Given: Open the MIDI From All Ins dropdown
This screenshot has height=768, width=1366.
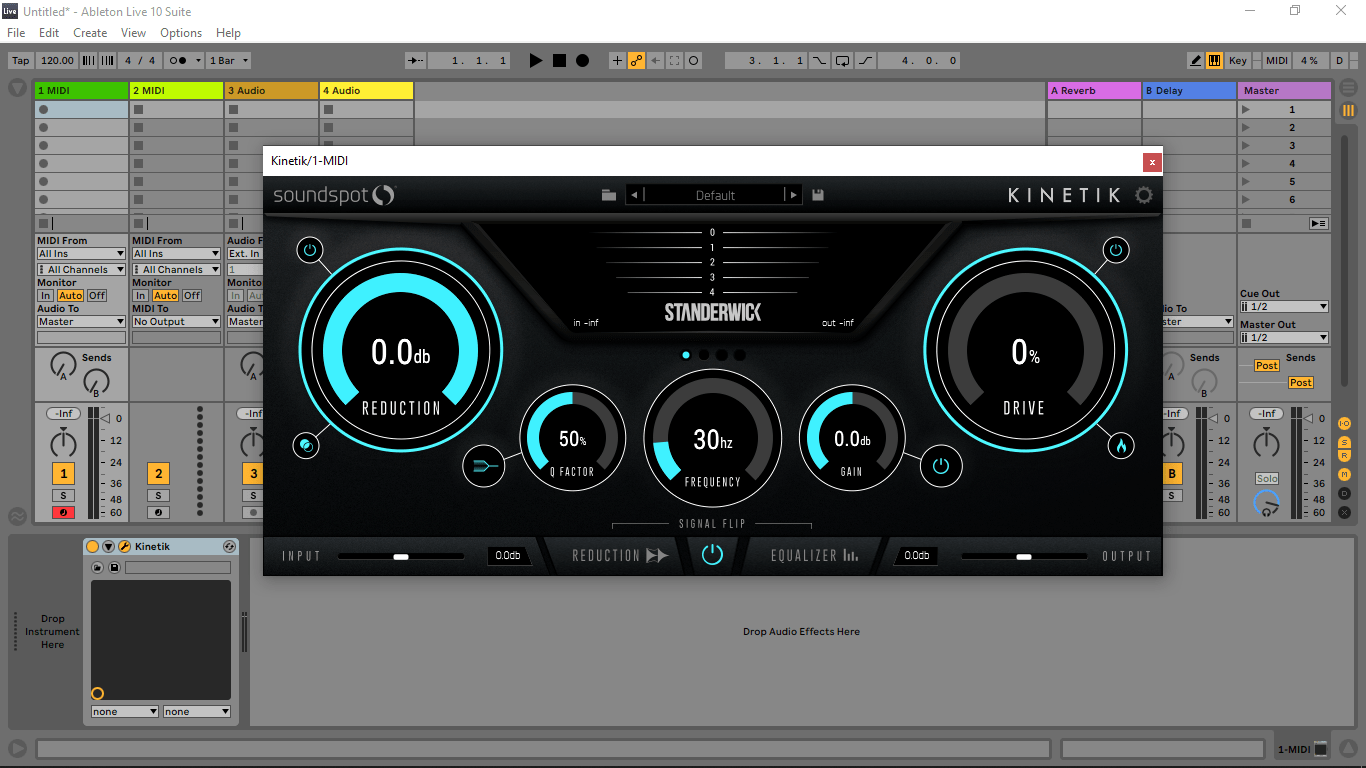Looking at the screenshot, I should point(81,254).
